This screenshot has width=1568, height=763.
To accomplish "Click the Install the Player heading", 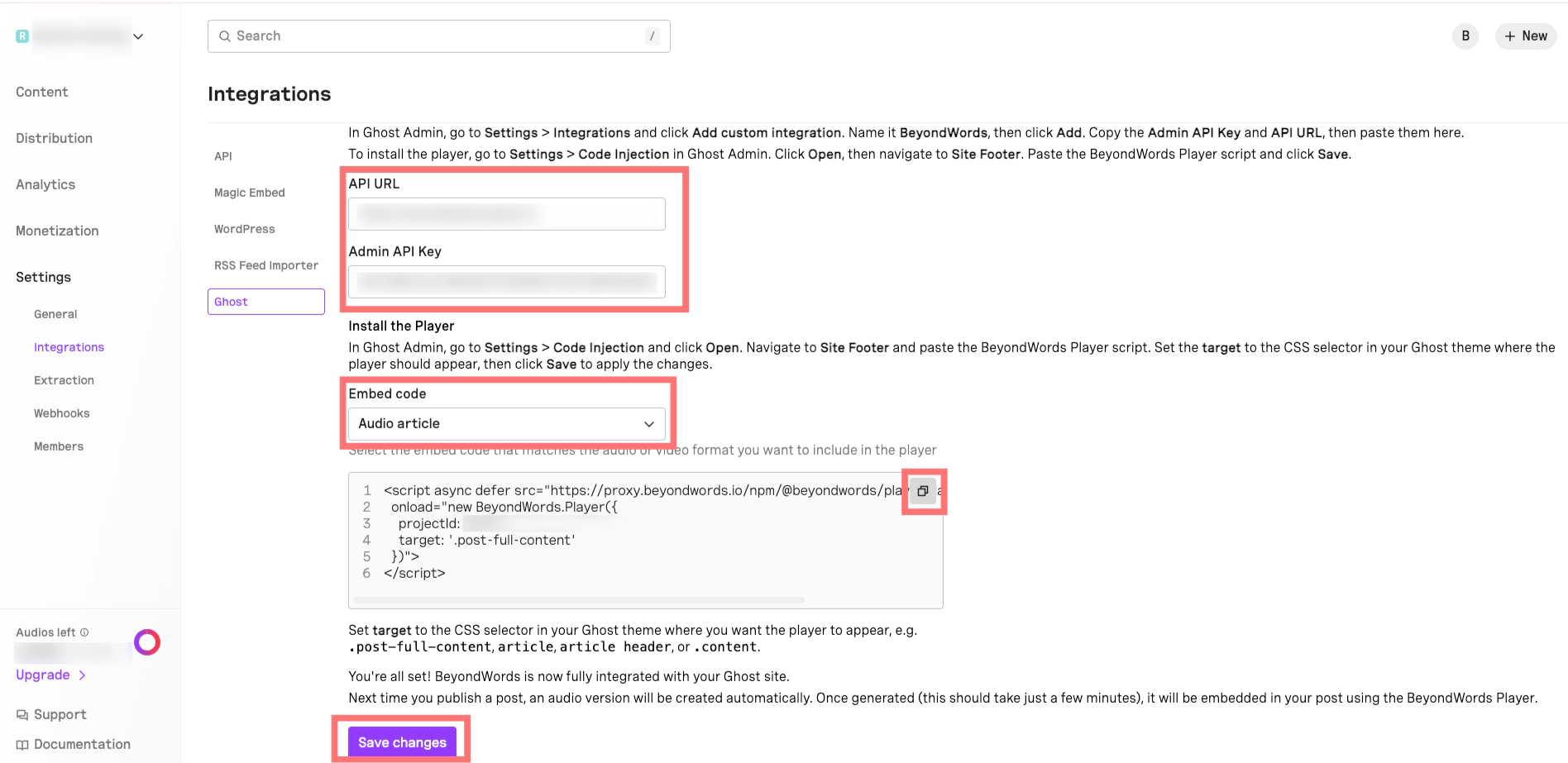I will pyautogui.click(x=401, y=326).
